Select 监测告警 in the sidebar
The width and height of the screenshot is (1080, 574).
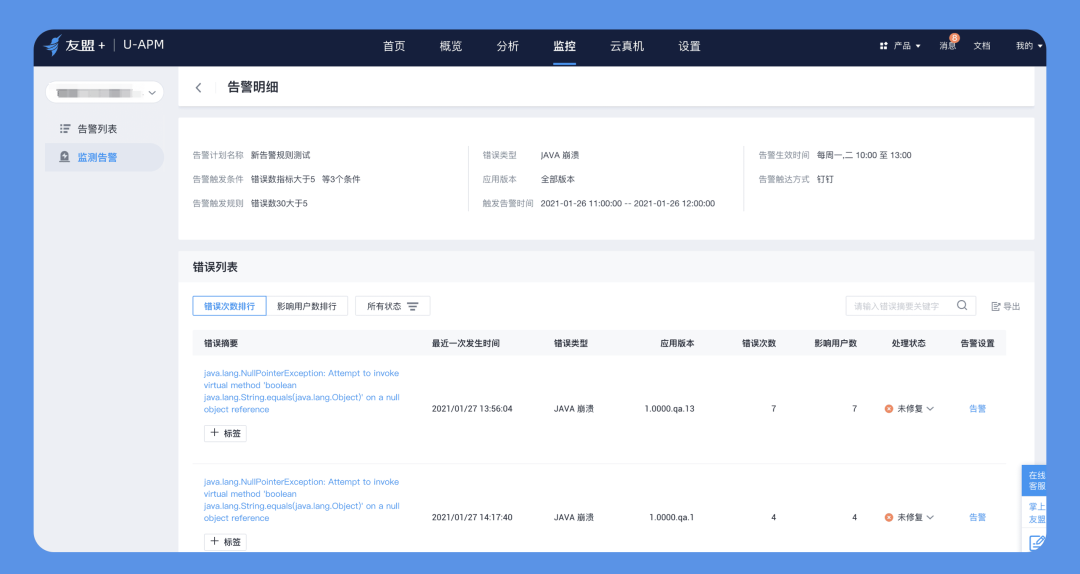pyautogui.click(x=105, y=157)
